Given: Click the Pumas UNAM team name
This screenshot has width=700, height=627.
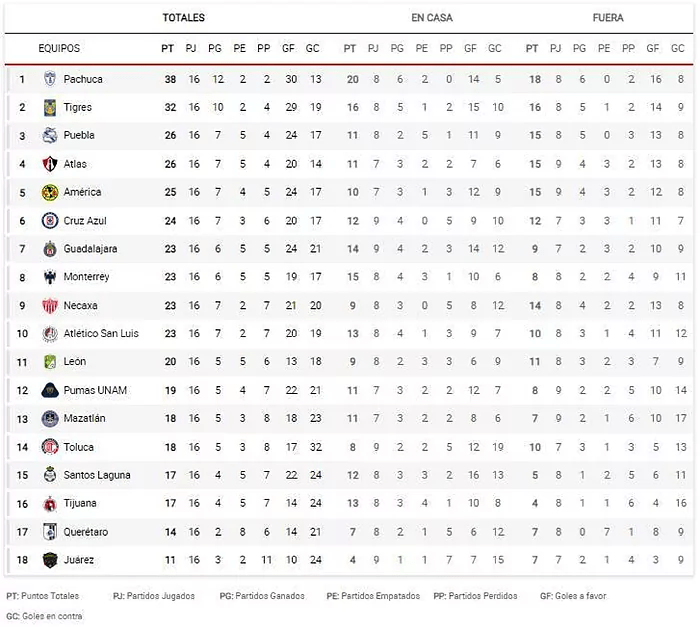Looking at the screenshot, I should point(93,390).
